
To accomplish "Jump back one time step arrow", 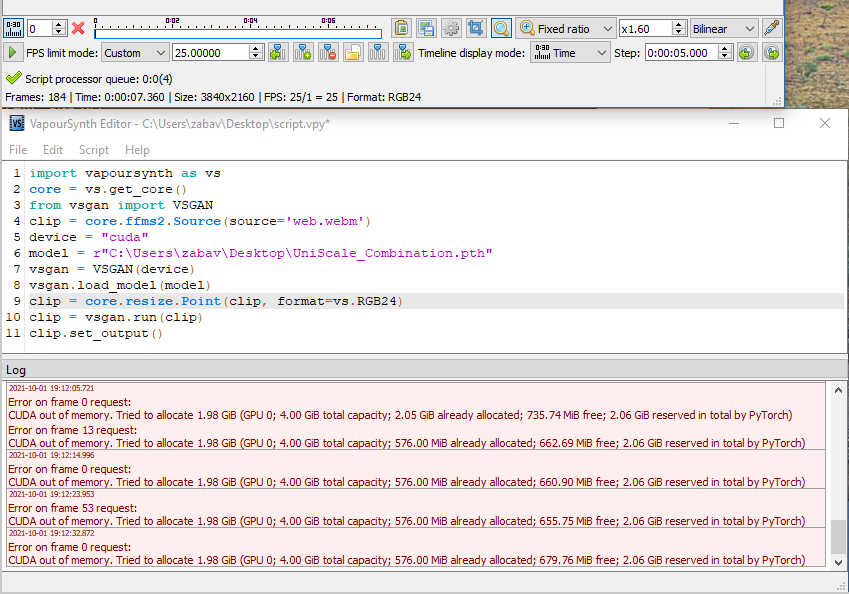I will (745, 53).
